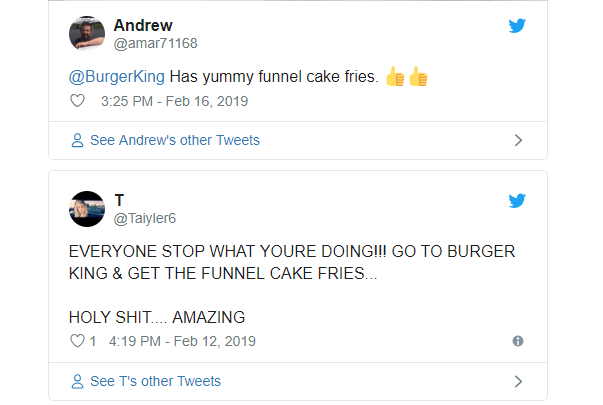Viewport: 603px width, 405px height.
Task: Open T's profile avatar
Action: 87,209
